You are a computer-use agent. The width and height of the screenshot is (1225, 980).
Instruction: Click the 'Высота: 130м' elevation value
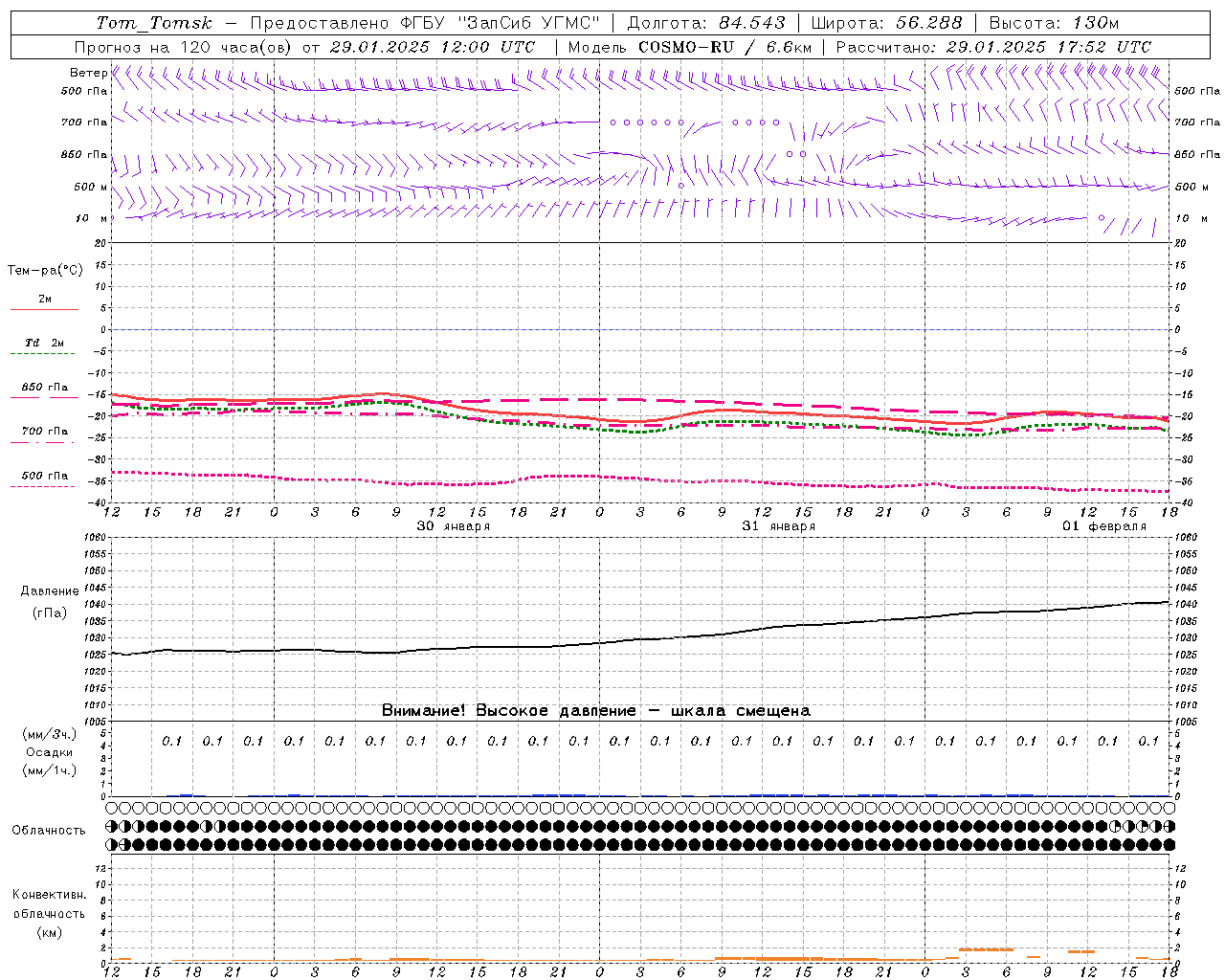(x=1054, y=23)
